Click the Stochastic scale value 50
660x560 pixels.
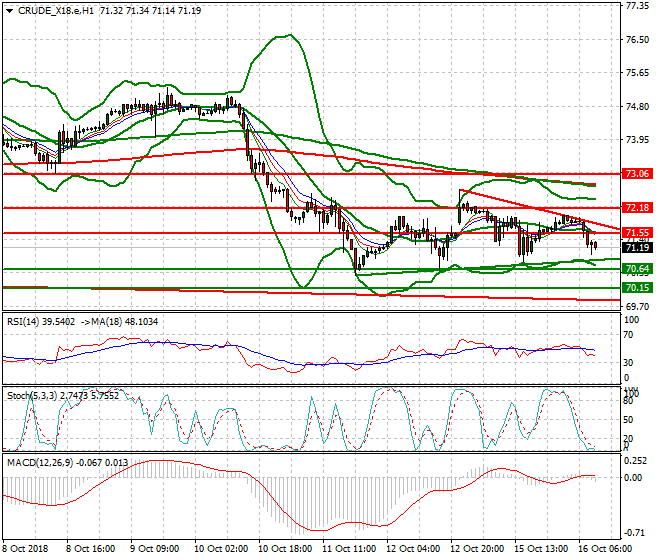tap(628, 420)
